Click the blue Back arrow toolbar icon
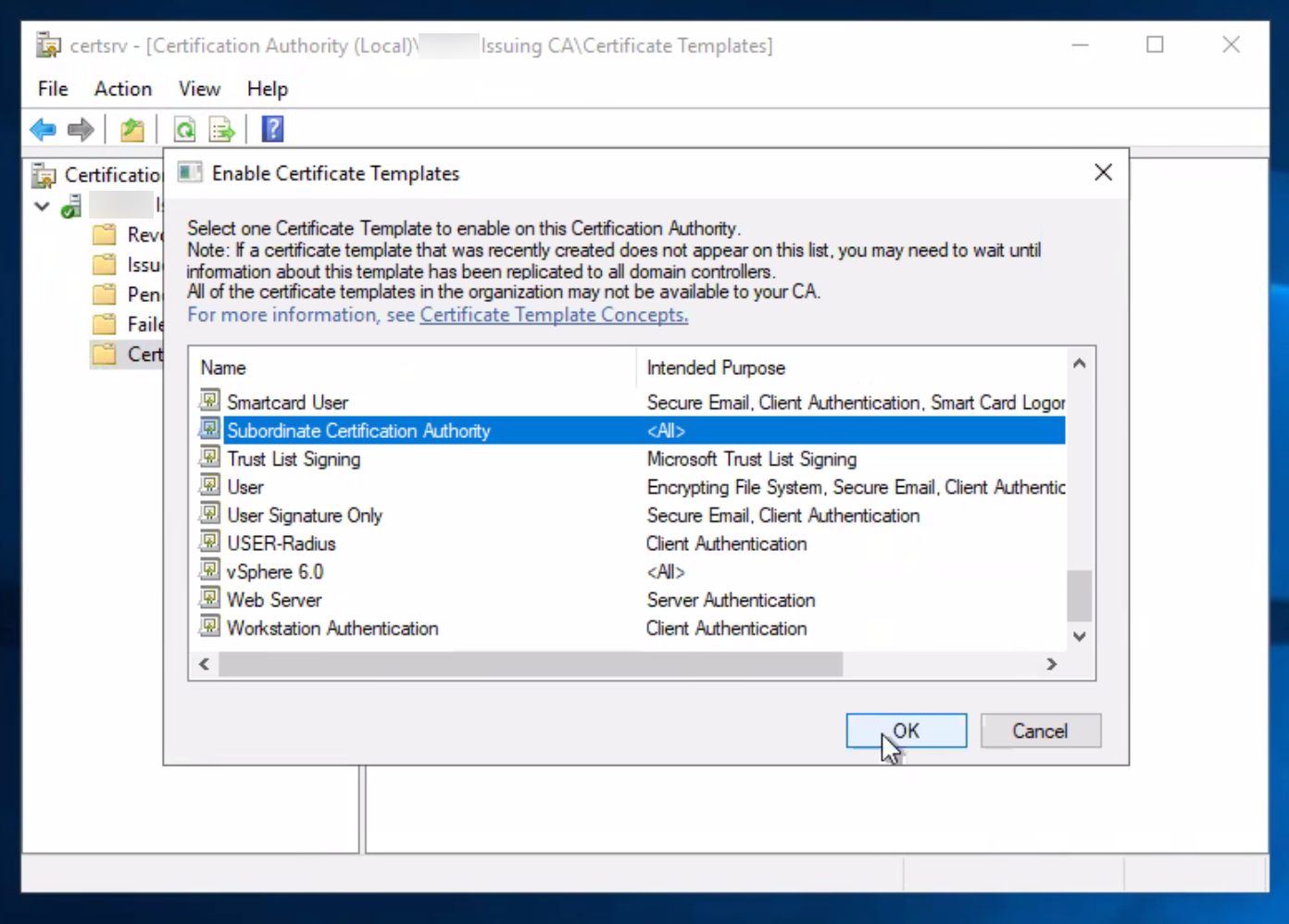The image size is (1289, 924). point(43,130)
